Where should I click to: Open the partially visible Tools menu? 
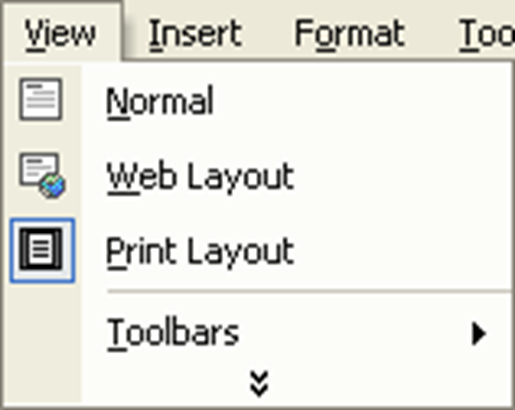click(487, 34)
